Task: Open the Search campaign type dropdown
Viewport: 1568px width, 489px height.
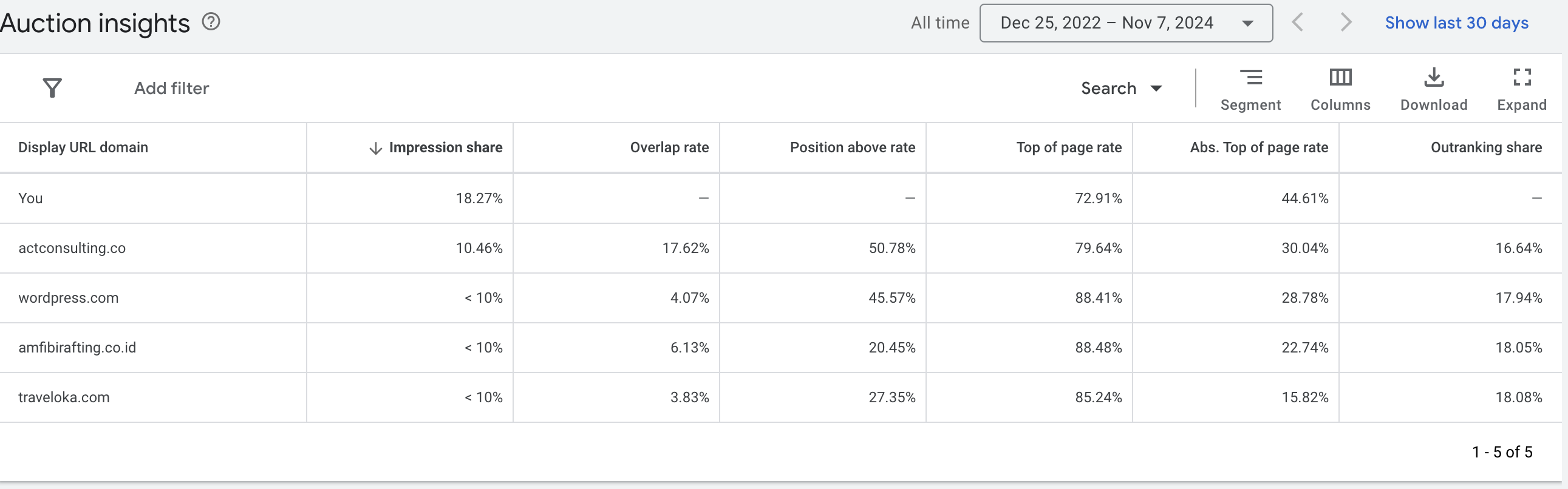Action: click(x=1121, y=88)
